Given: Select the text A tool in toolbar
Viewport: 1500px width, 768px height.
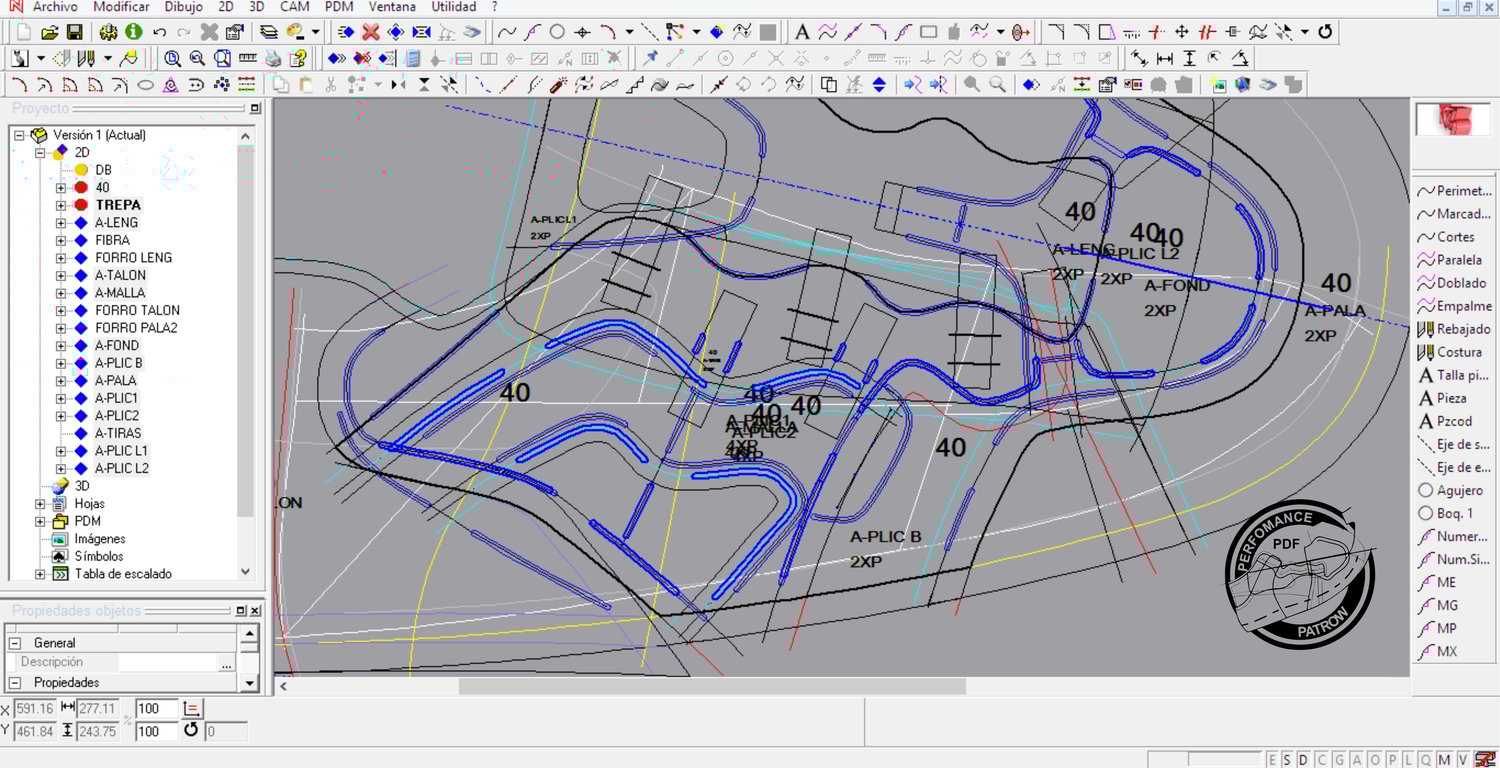Looking at the screenshot, I should pos(802,32).
